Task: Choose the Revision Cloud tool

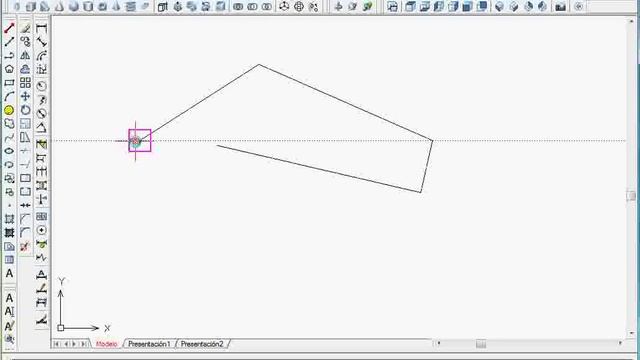Action: coord(9,124)
